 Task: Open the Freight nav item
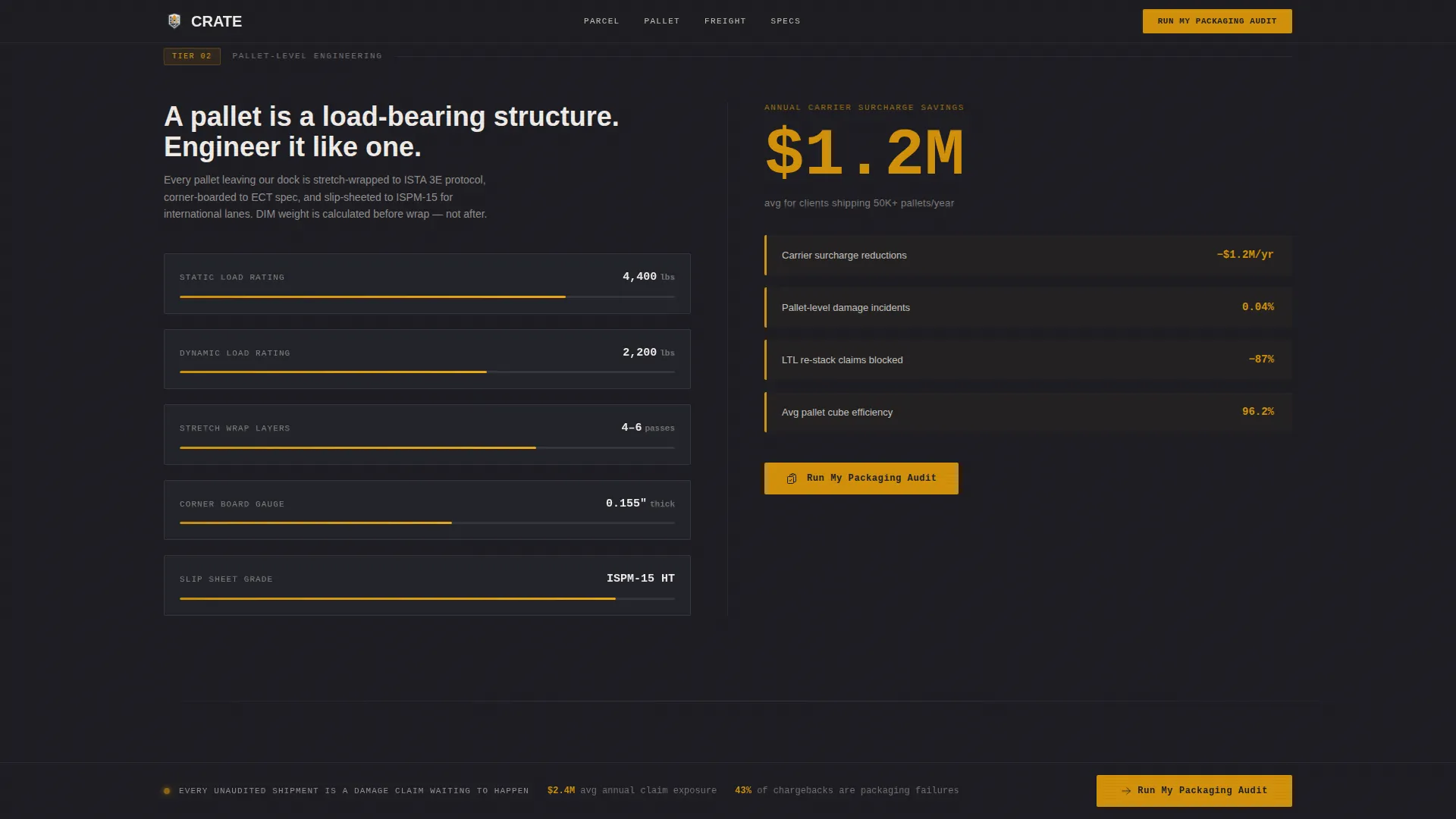725,21
